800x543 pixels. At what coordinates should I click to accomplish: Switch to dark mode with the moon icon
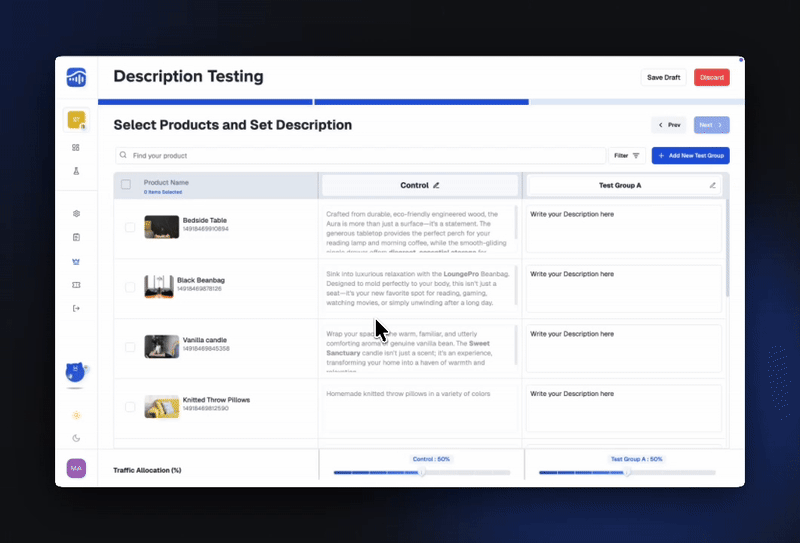(76, 438)
